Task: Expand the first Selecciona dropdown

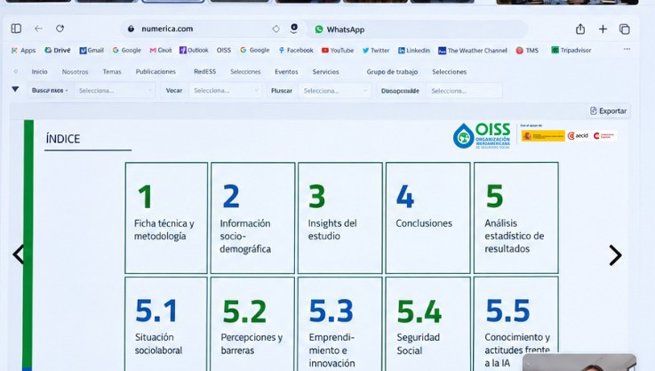Action: (115, 91)
